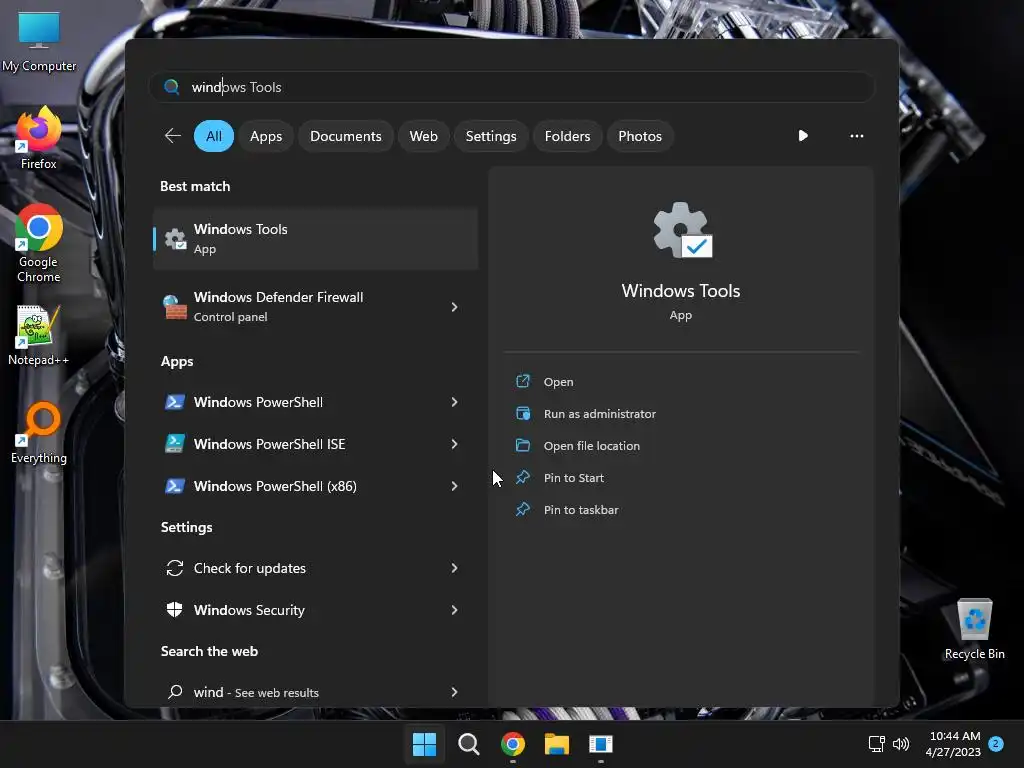This screenshot has height=768, width=1024.
Task: Click taskbar Search magnifier icon
Action: [468, 744]
